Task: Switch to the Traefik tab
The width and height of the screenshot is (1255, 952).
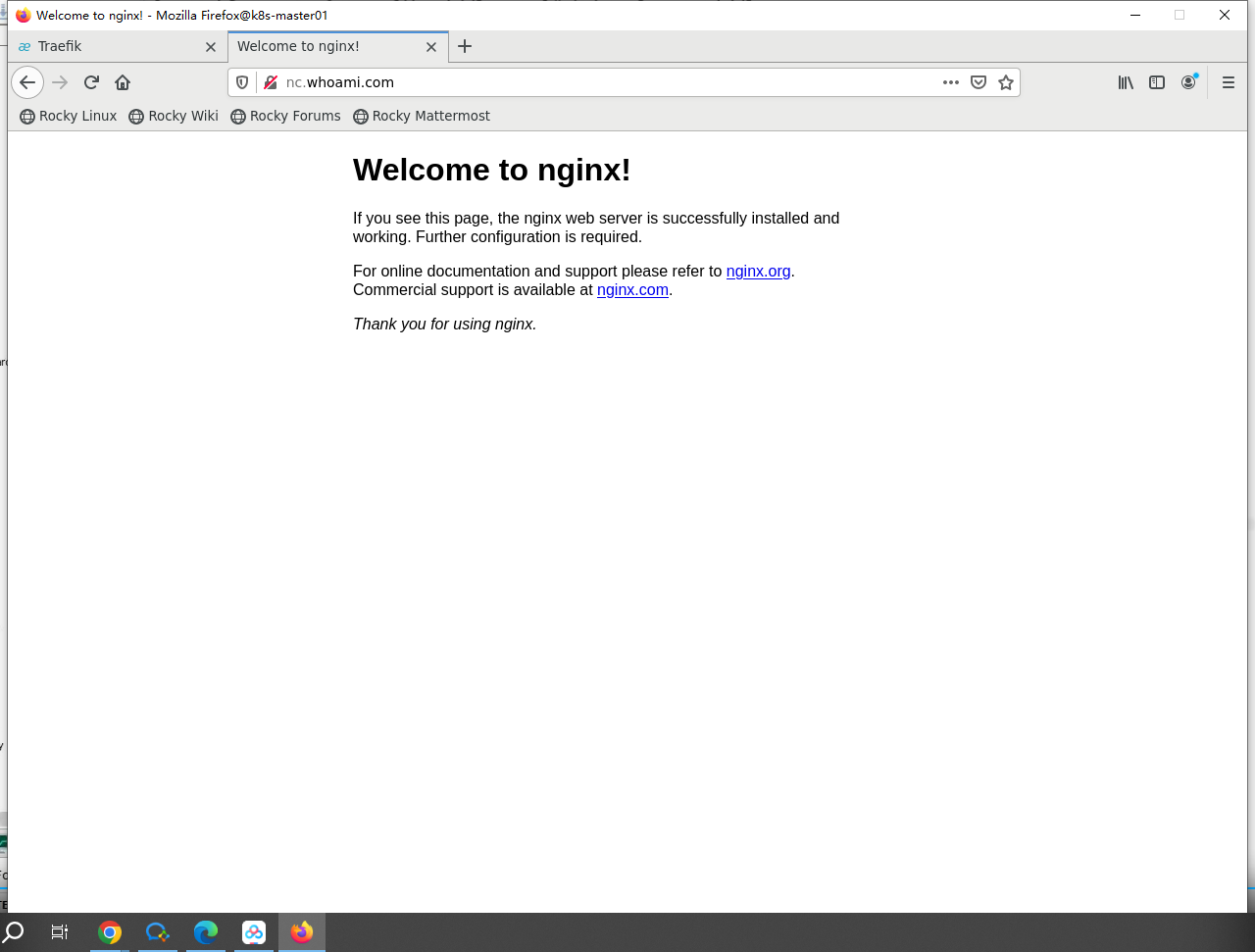Action: 118,46
